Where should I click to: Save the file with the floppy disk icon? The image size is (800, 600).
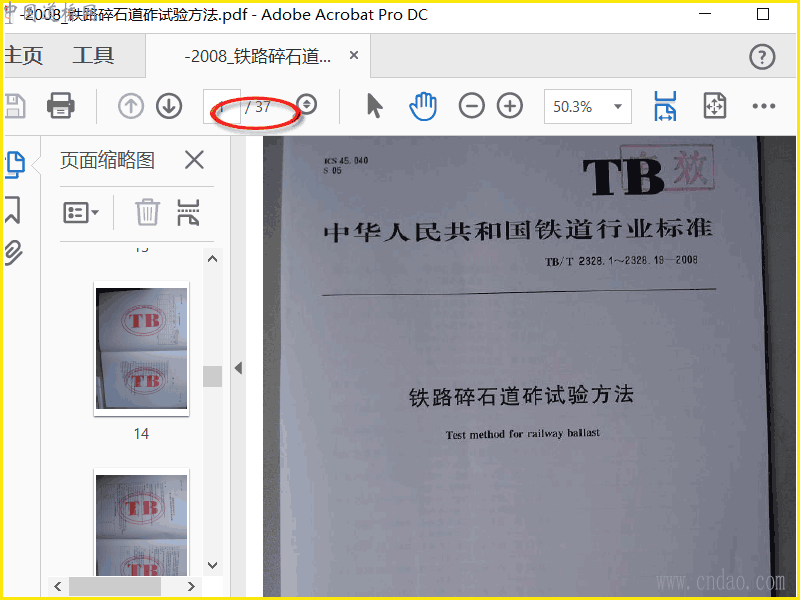[15, 106]
